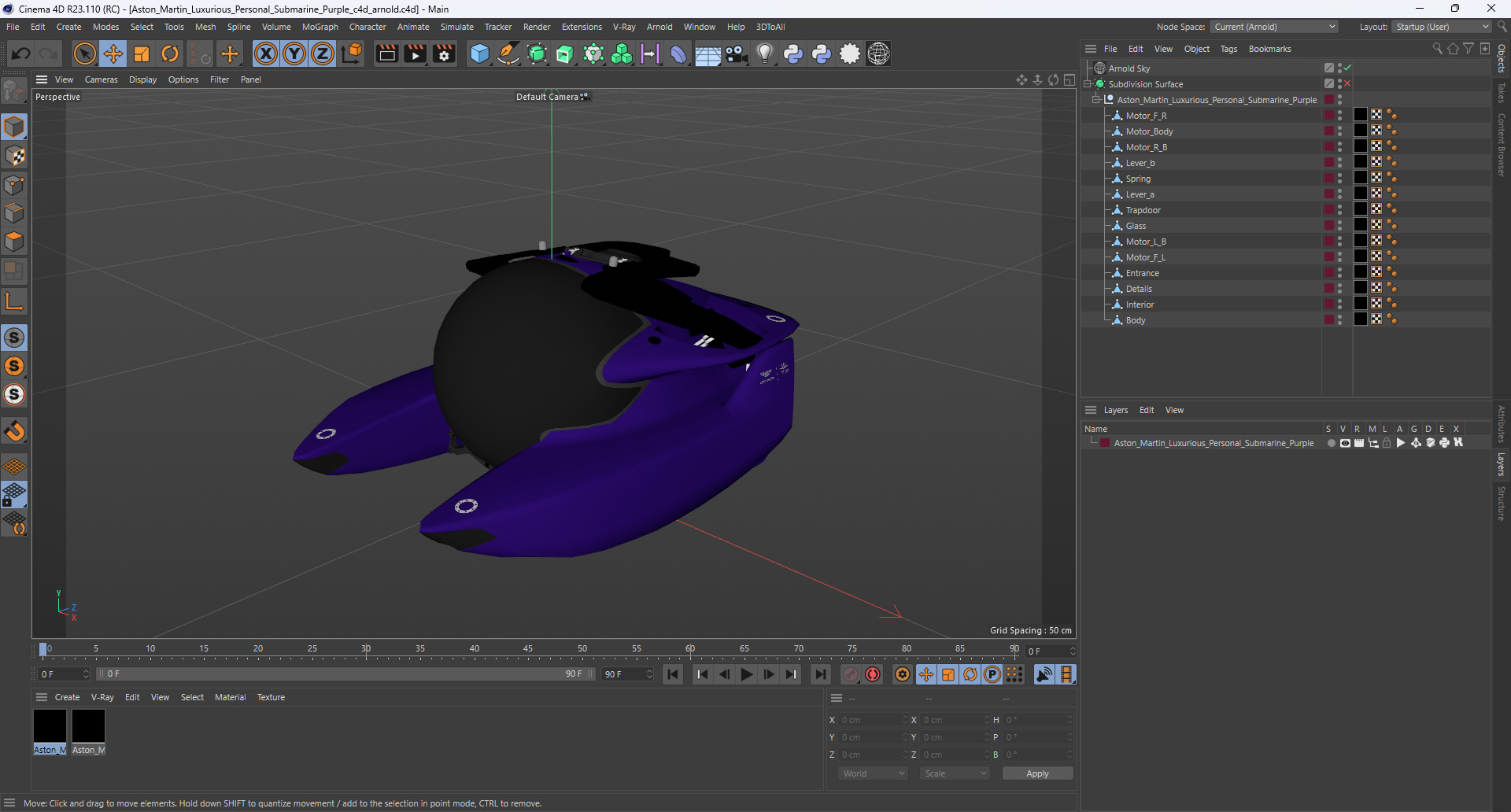Click the Apply button

click(x=1037, y=773)
